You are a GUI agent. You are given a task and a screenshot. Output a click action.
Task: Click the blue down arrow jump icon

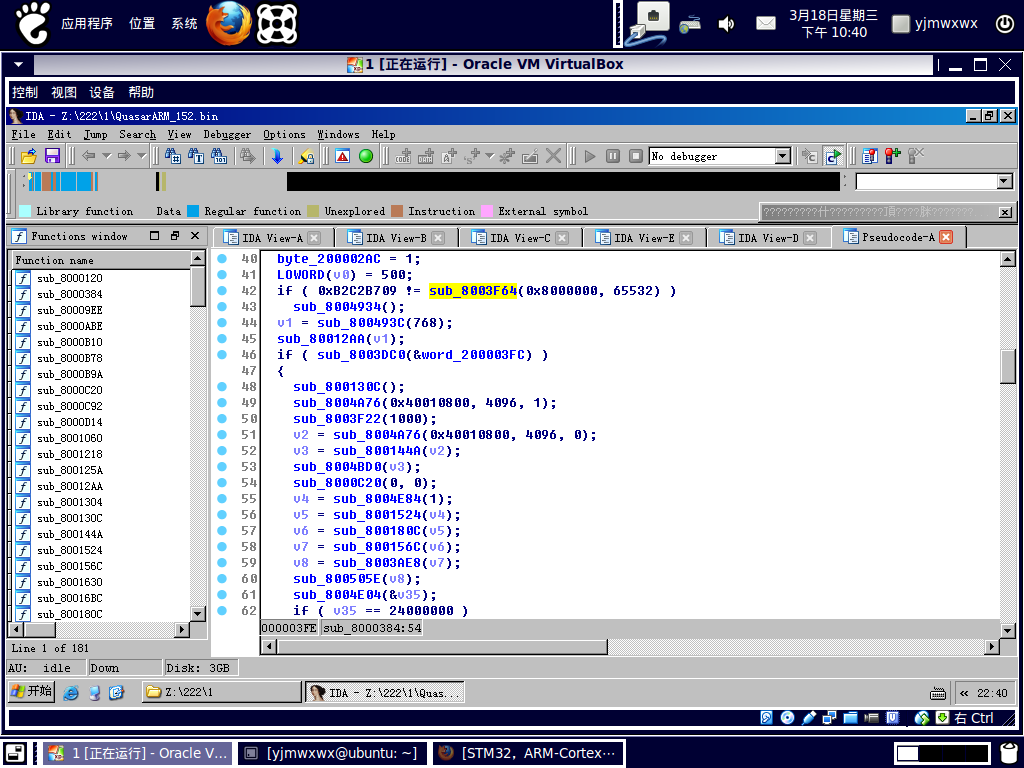(277, 156)
